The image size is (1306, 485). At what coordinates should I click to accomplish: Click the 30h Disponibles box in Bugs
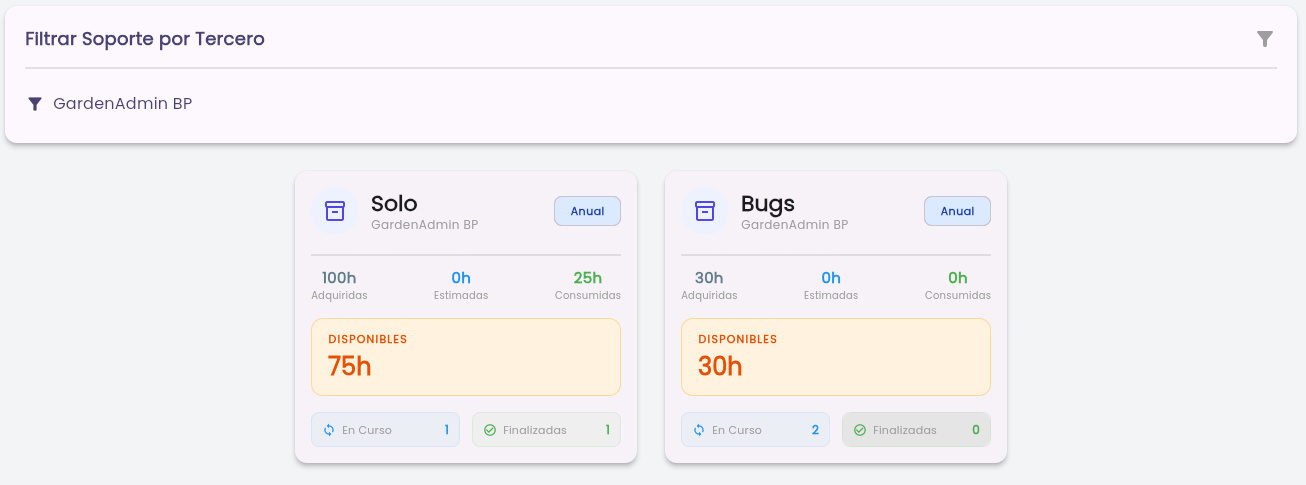(836, 357)
